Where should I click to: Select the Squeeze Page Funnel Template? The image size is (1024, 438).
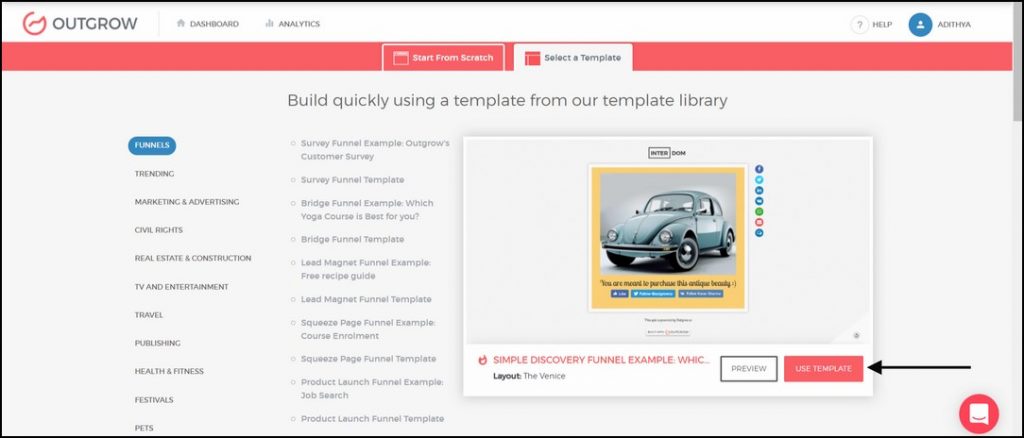pyautogui.click(x=368, y=359)
